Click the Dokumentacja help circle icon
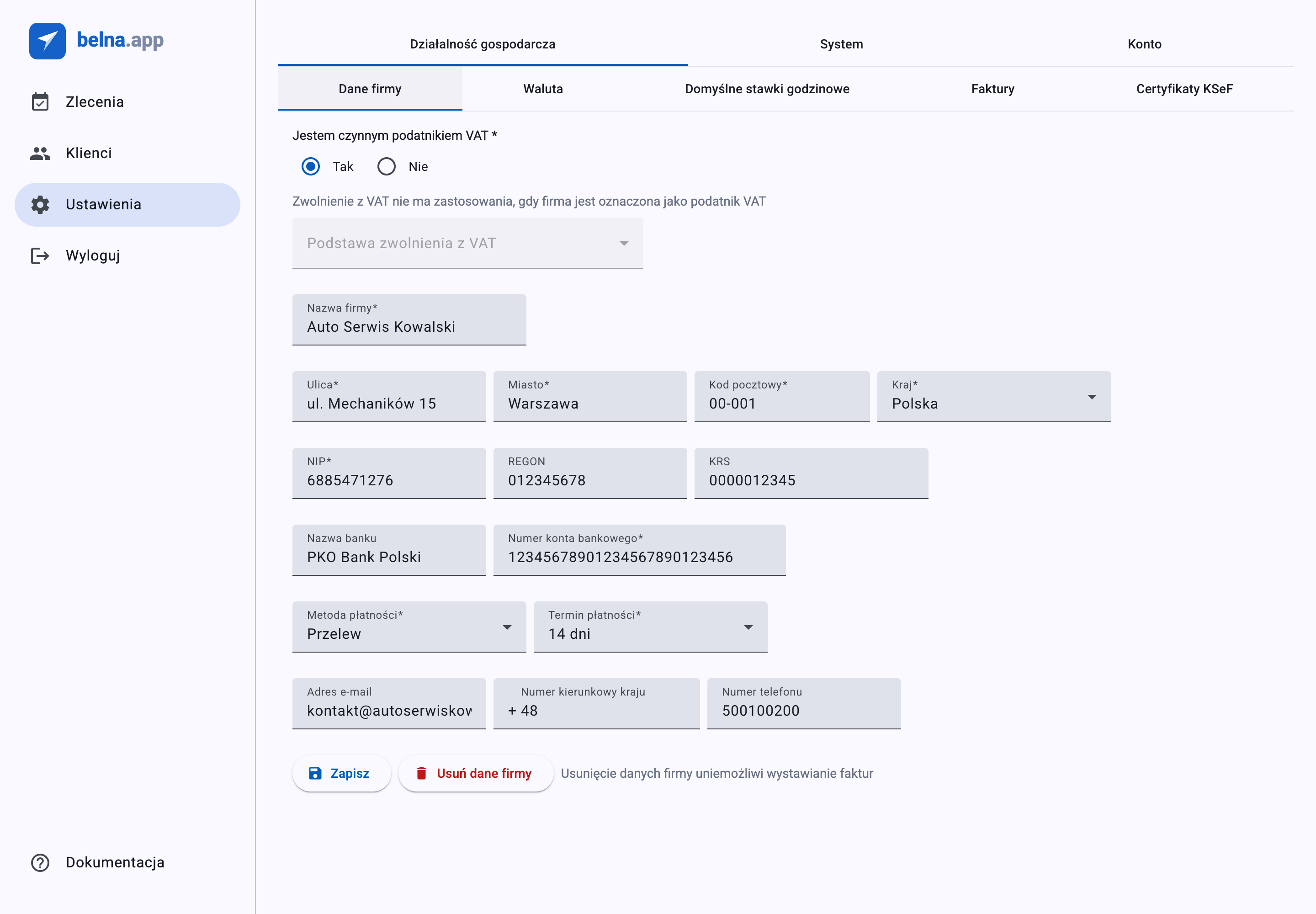This screenshot has width=1316, height=914. coord(40,862)
